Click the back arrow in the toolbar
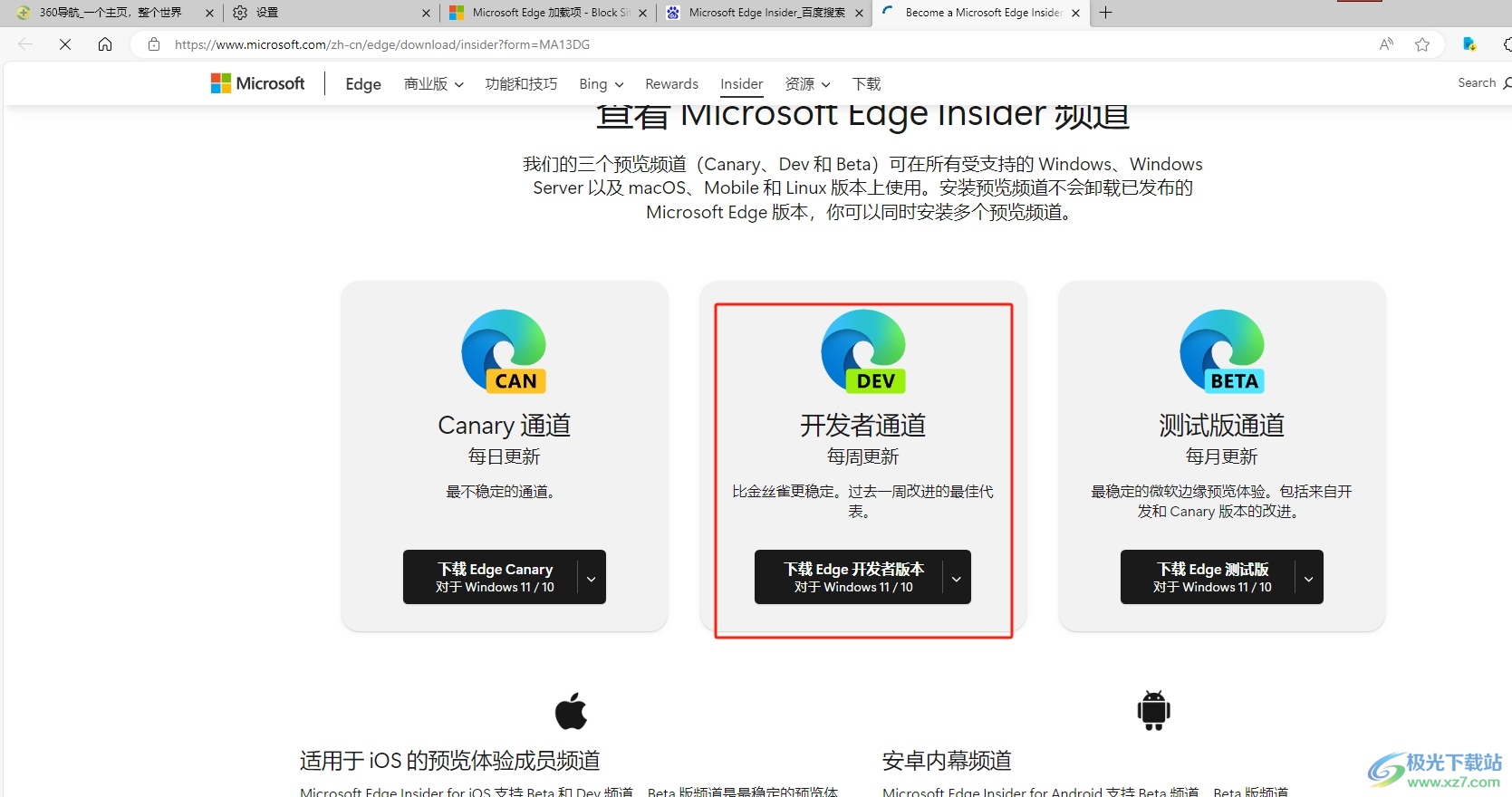 (x=25, y=43)
